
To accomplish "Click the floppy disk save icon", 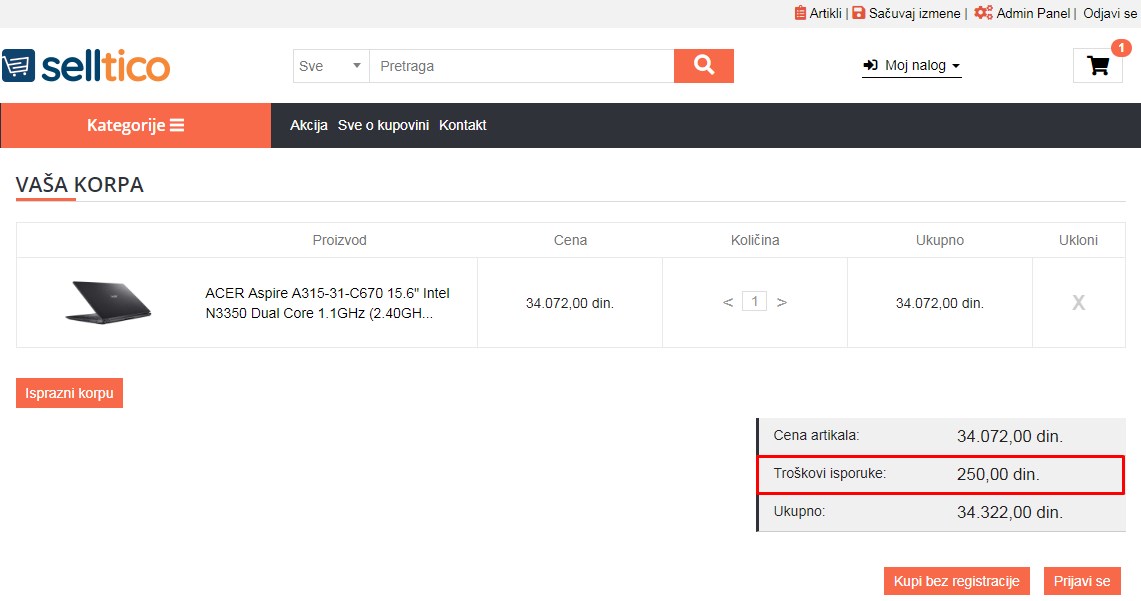I will [859, 12].
